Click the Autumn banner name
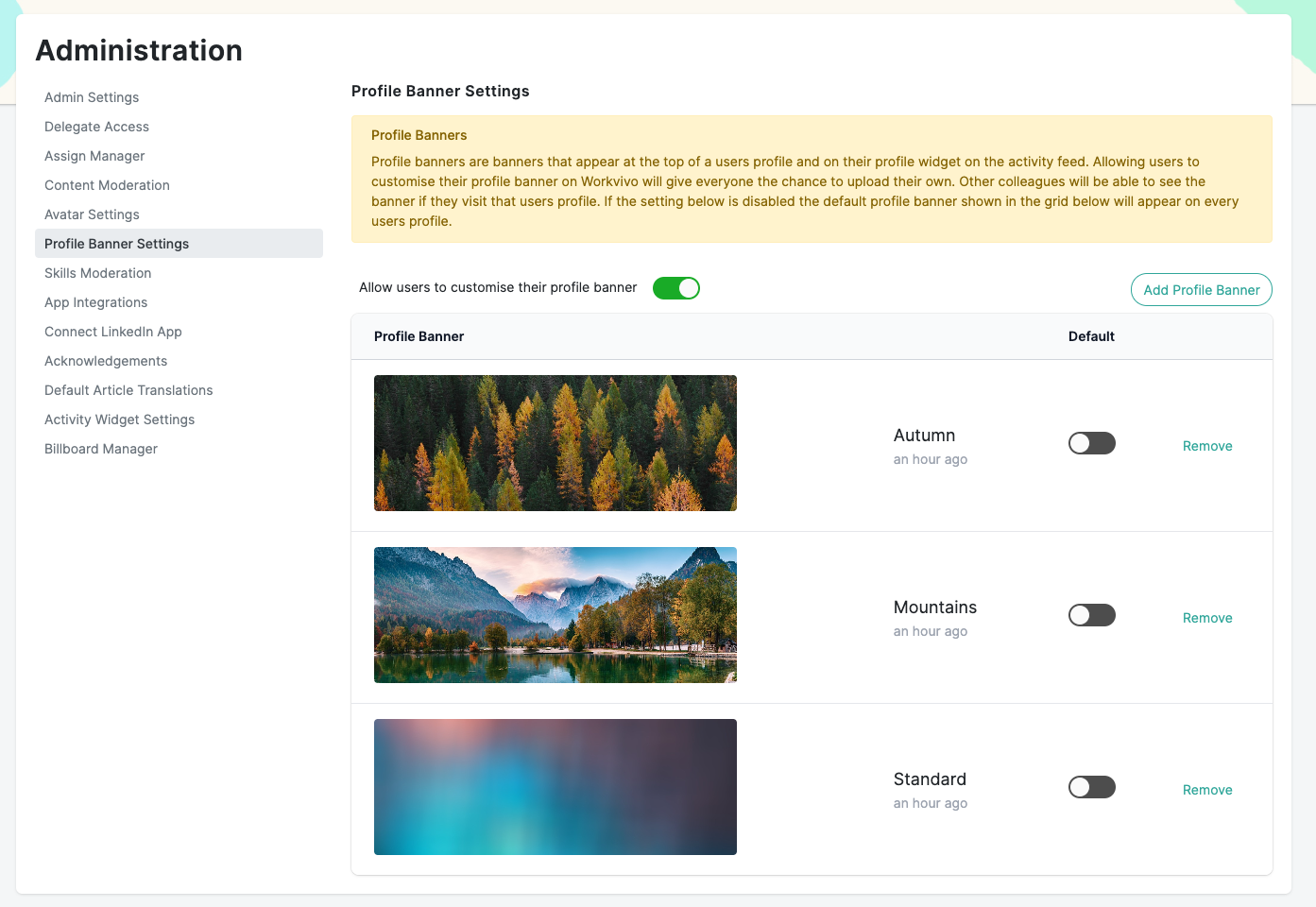The width and height of the screenshot is (1316, 907). click(924, 436)
